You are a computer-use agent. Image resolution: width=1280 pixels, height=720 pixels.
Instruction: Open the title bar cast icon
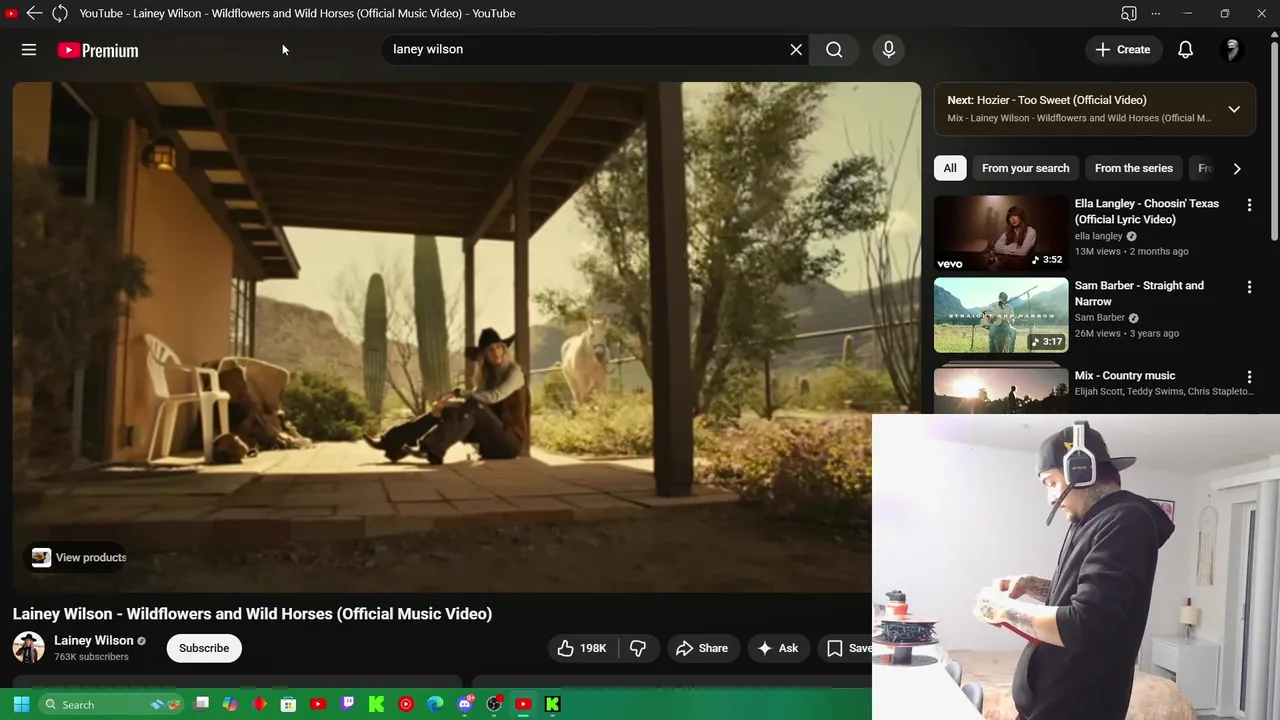(1128, 13)
